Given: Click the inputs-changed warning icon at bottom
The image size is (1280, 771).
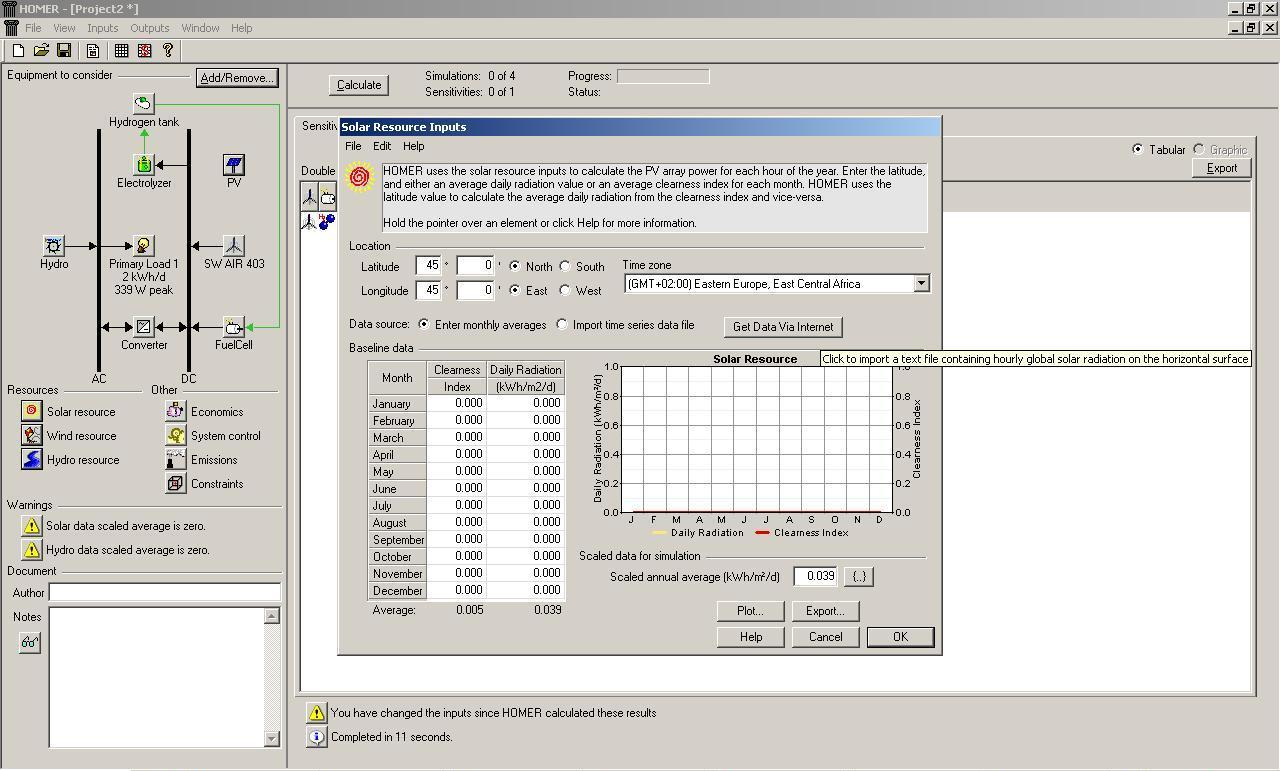Looking at the screenshot, I should pos(316,712).
